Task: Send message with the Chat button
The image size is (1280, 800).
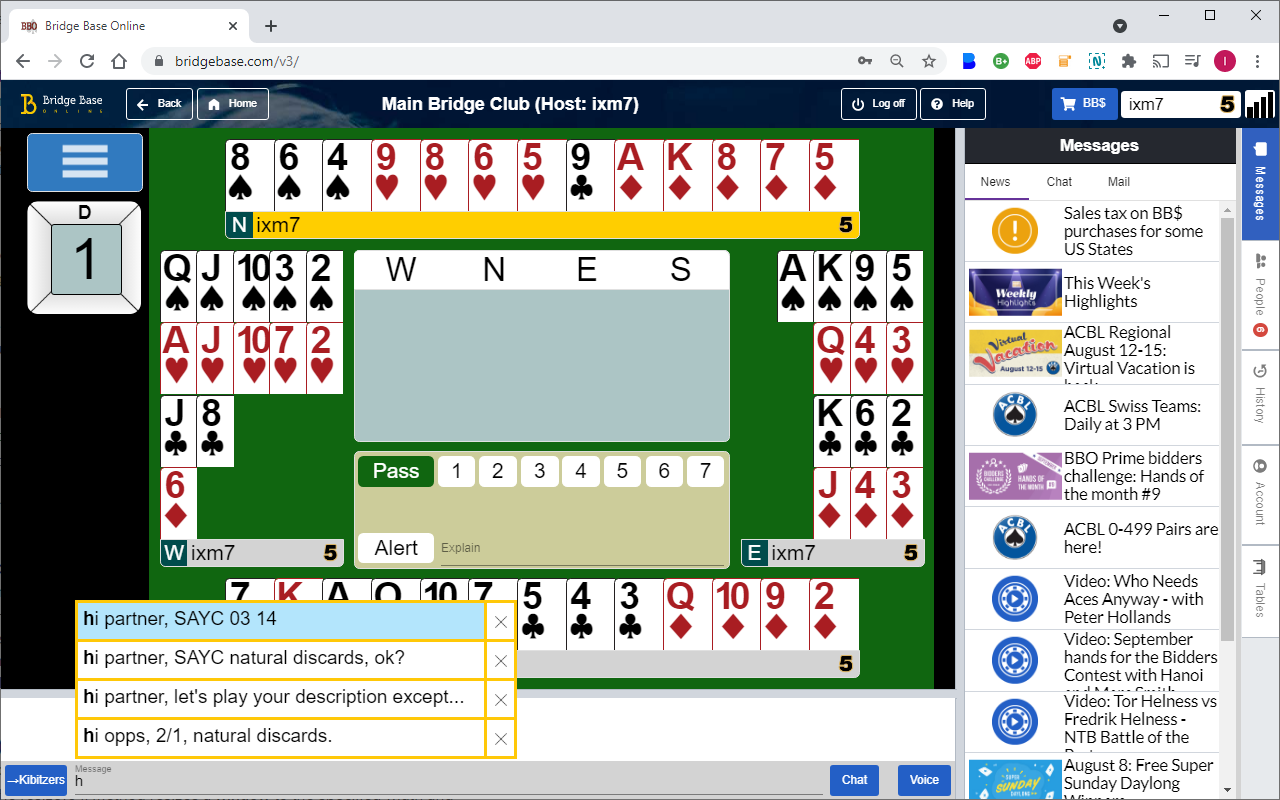Action: pyautogui.click(x=855, y=780)
